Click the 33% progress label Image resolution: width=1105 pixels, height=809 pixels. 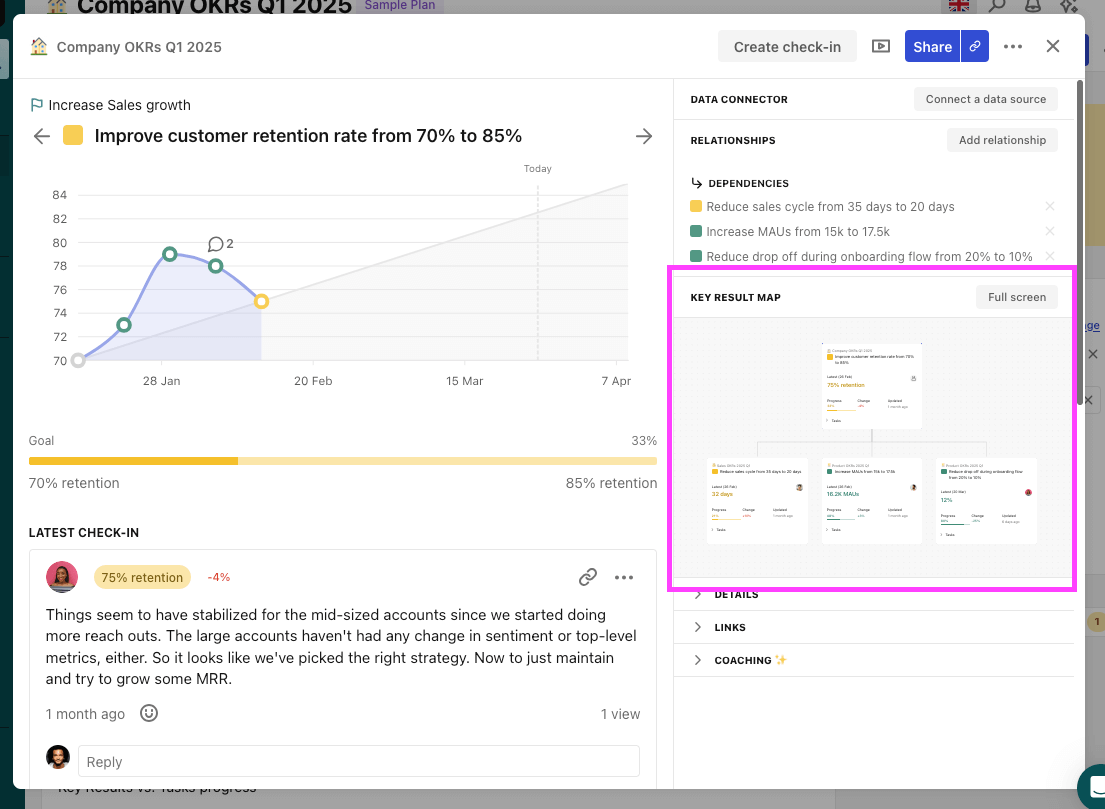pyautogui.click(x=644, y=440)
